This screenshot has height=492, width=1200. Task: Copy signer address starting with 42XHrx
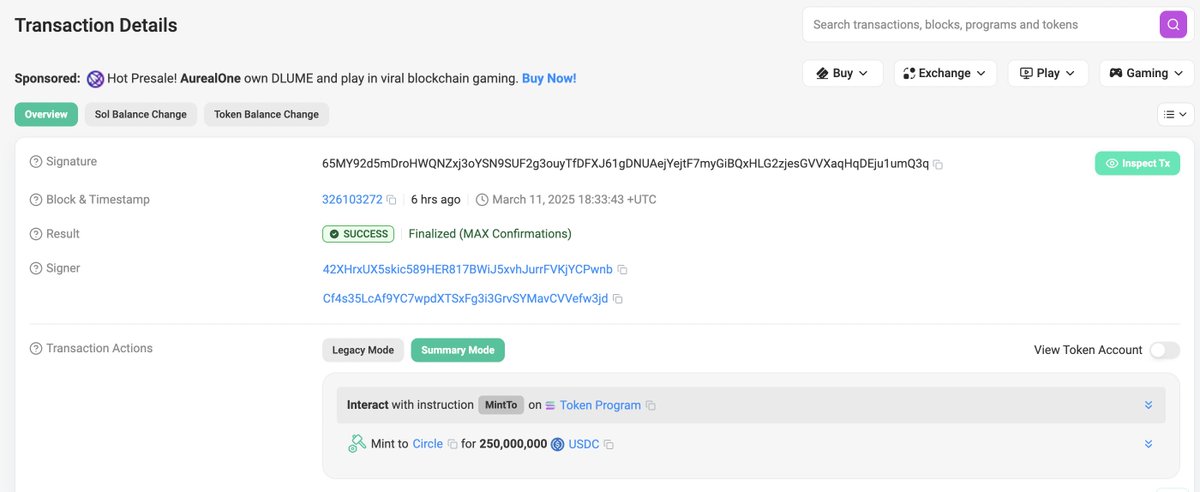pos(622,270)
